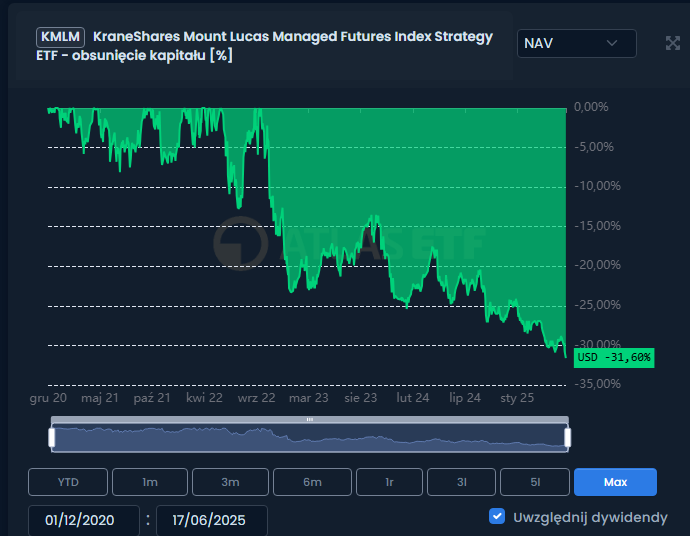
Task: Toggle the Uwzględnij dywidendy checkbox
Action: 497,517
